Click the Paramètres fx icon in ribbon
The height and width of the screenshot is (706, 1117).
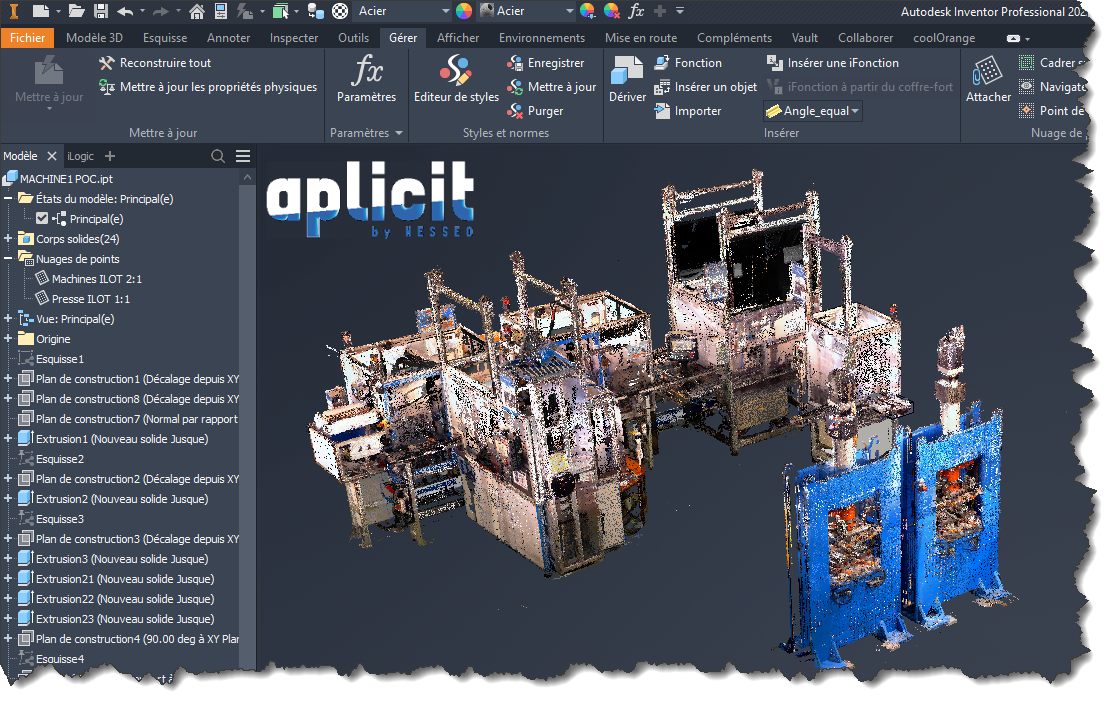[366, 72]
